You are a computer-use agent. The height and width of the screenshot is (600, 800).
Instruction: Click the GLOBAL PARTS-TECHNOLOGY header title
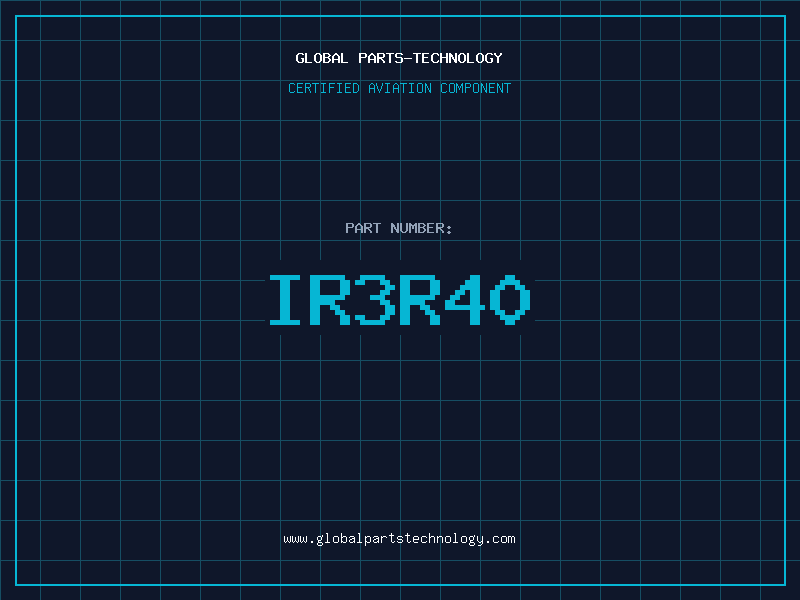399,58
